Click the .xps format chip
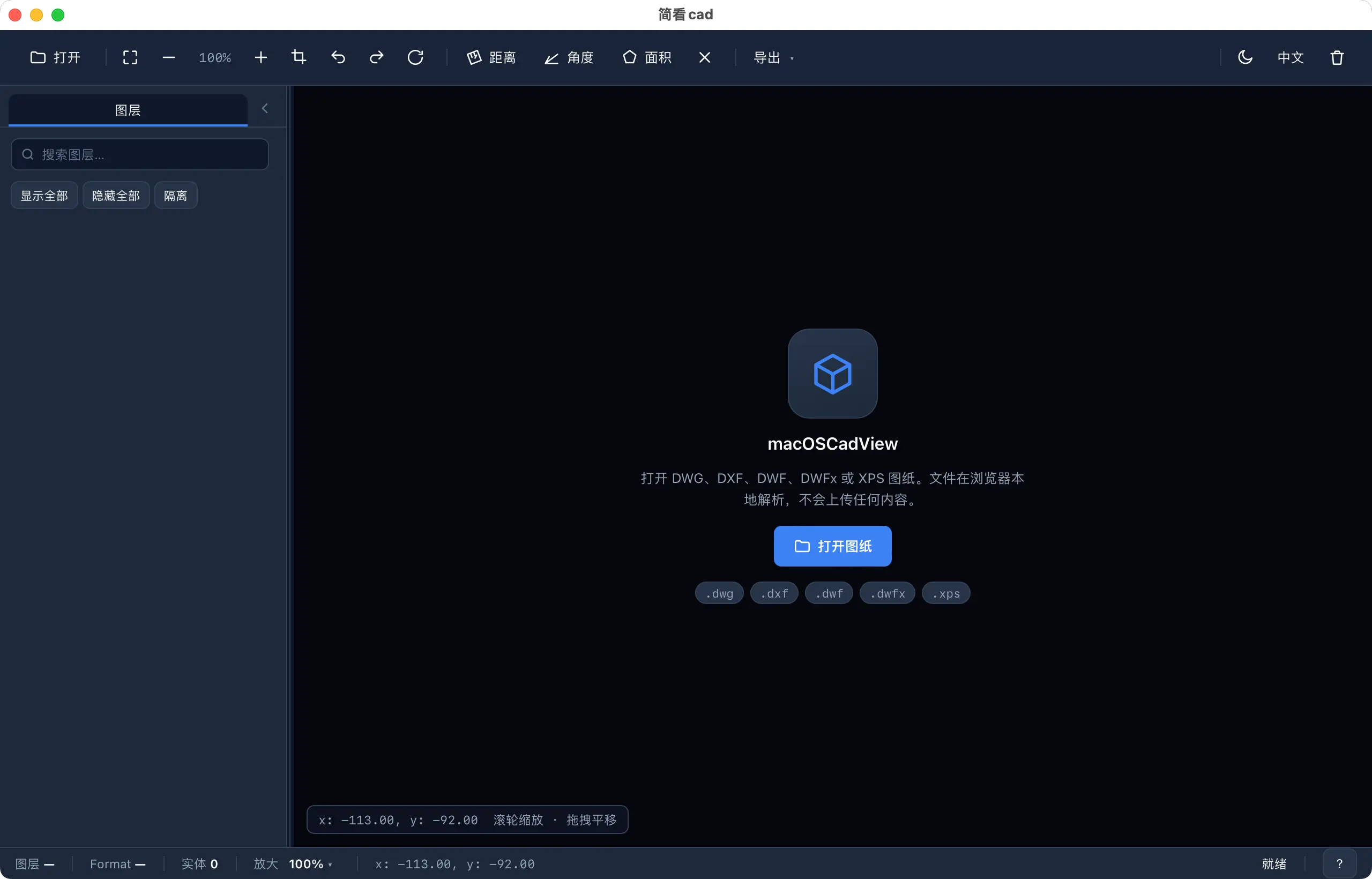Image resolution: width=1372 pixels, height=879 pixels. coord(946,594)
